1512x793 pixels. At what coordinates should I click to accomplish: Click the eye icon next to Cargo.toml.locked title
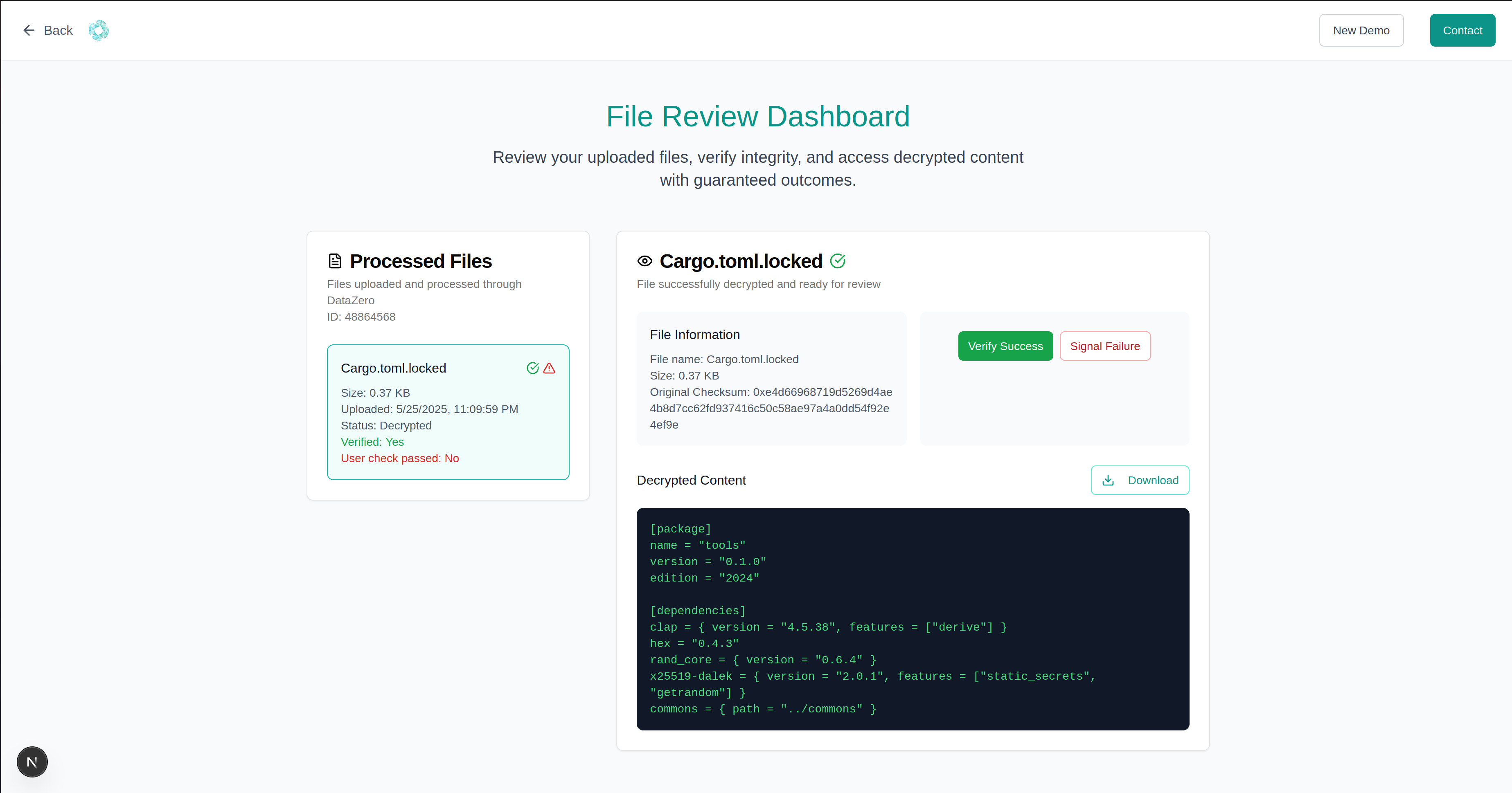(x=644, y=261)
